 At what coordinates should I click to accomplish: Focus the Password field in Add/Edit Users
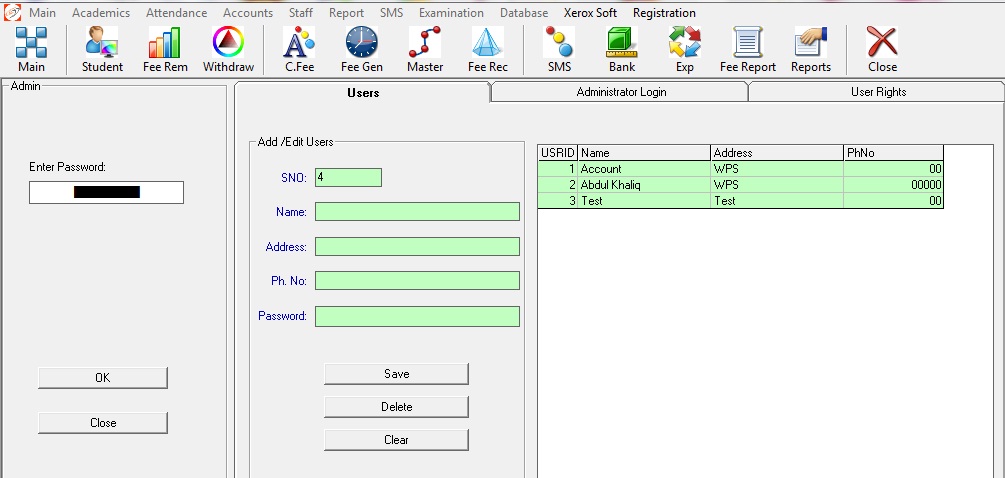point(417,316)
